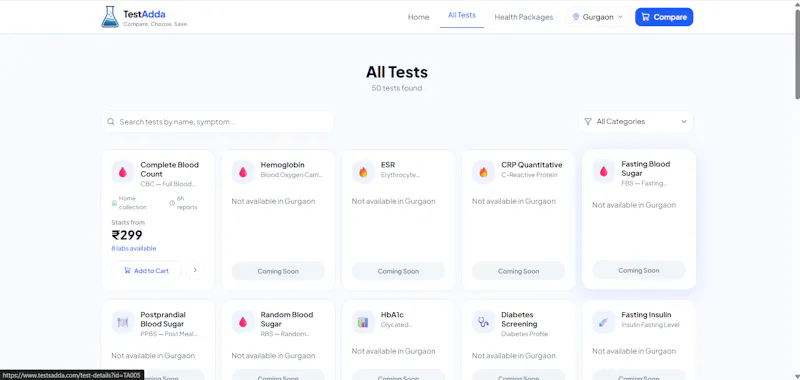This screenshot has height=380, width=800.
Task: Click the All Categories chevron arrow
Action: point(684,121)
